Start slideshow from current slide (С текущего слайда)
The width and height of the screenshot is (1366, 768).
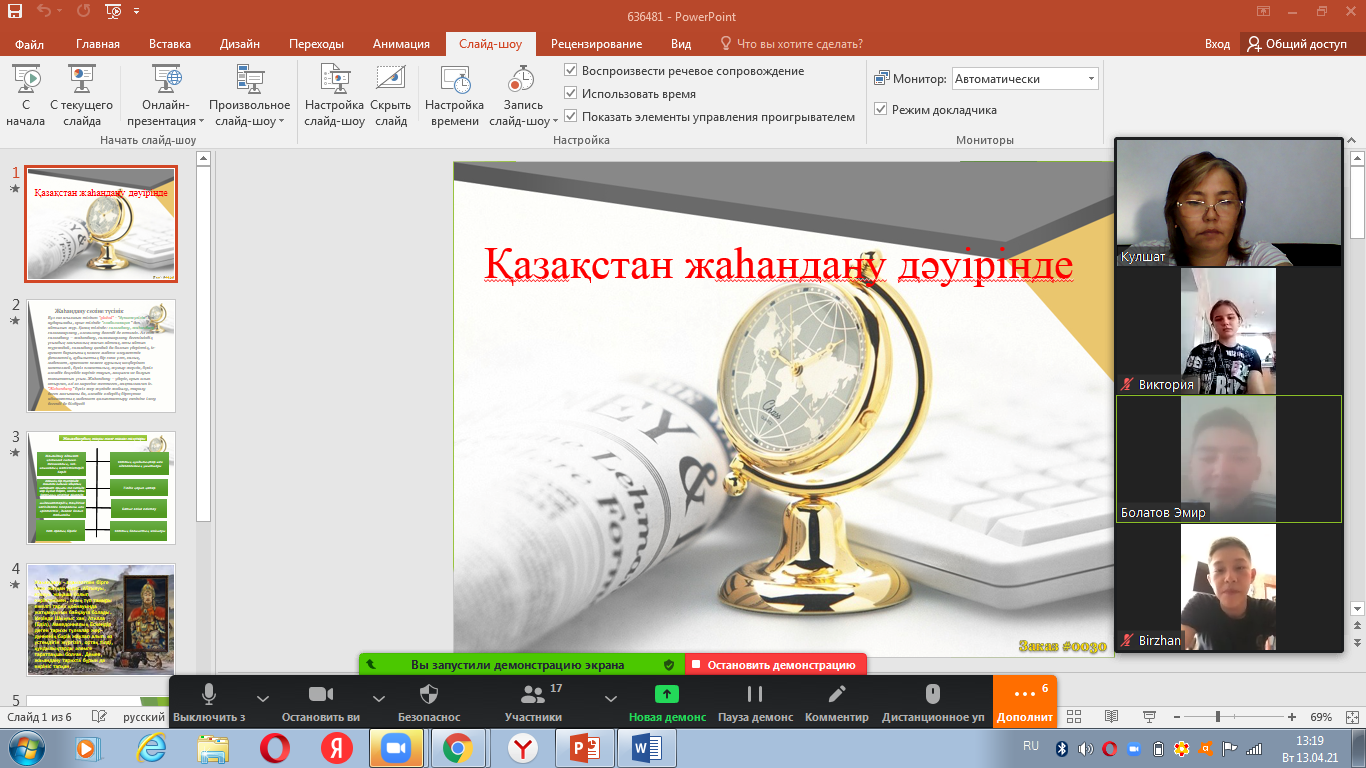point(81,96)
